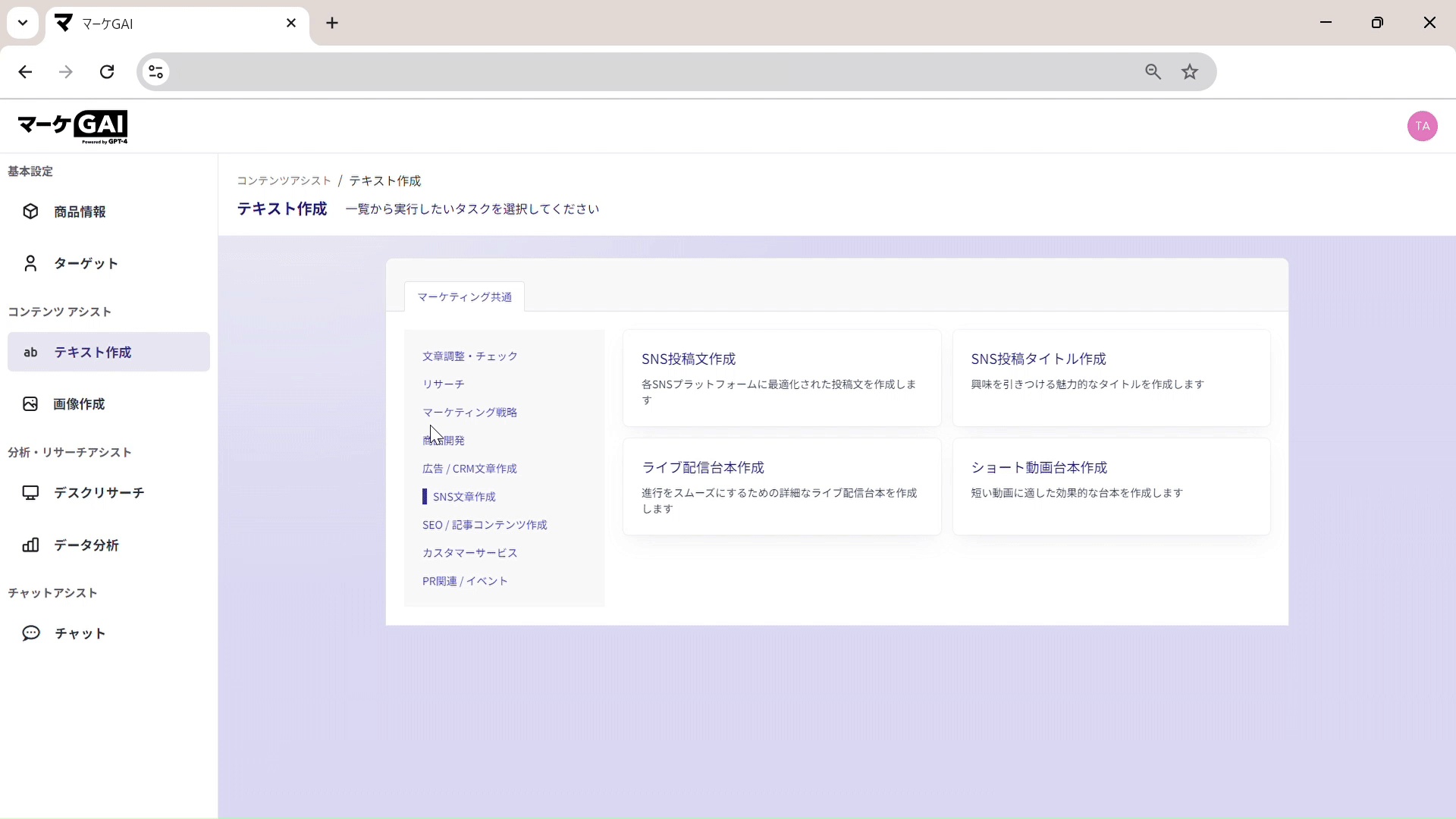Click the browser zoom magnifier icon
The image size is (1456, 819).
1153,72
